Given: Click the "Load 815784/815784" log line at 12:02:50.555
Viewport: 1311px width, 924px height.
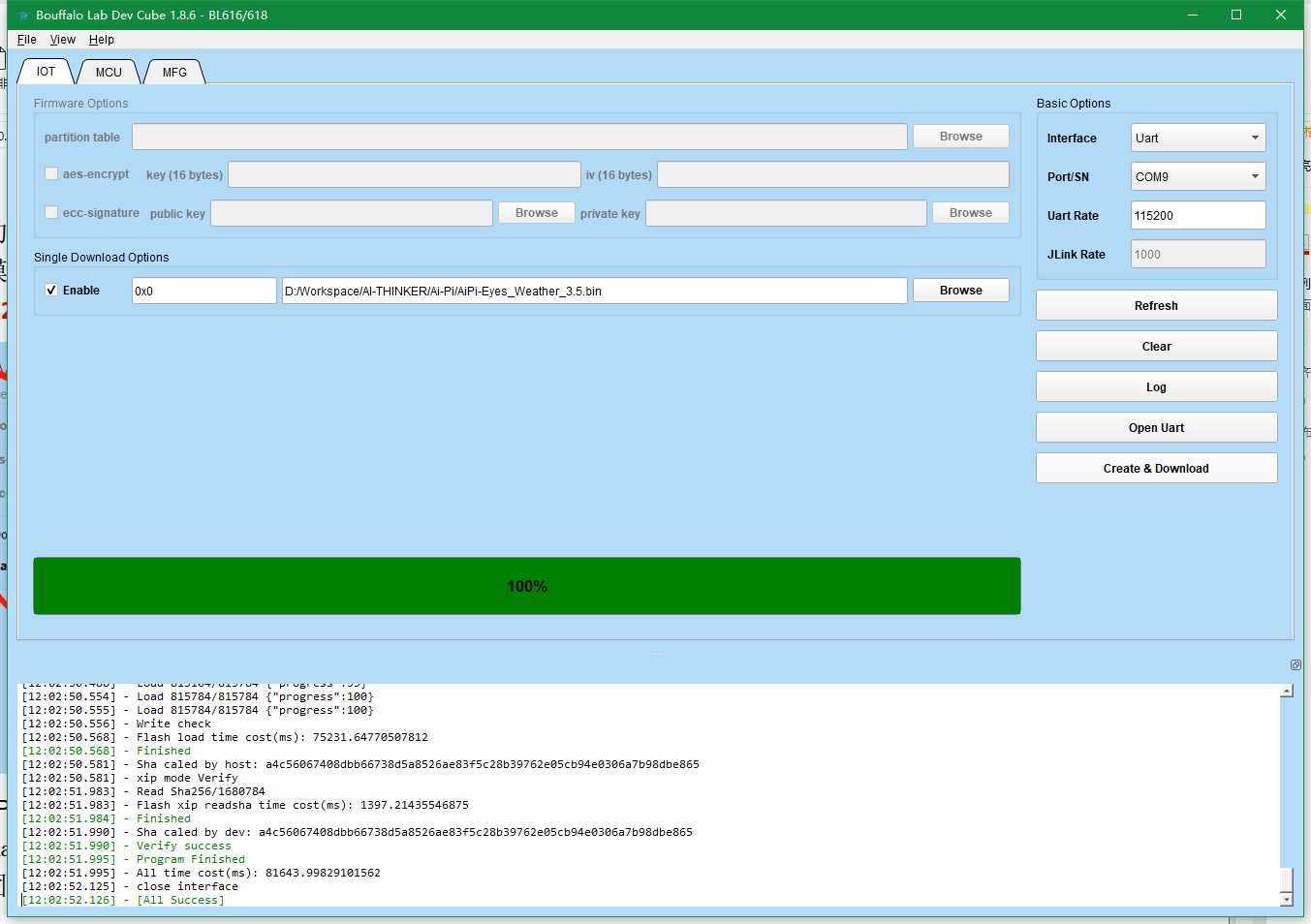Looking at the screenshot, I should point(198,710).
